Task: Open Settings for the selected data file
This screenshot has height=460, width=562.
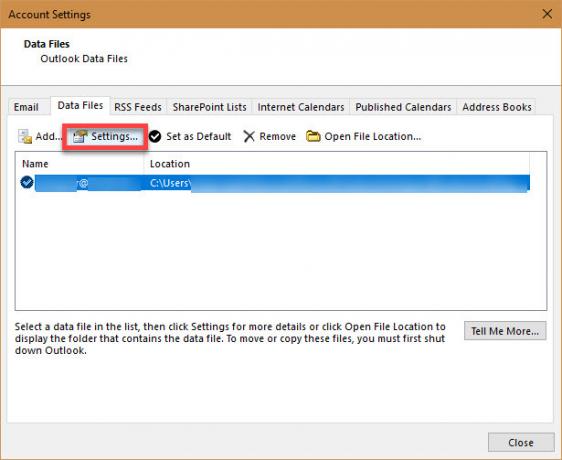Action: (x=105, y=137)
